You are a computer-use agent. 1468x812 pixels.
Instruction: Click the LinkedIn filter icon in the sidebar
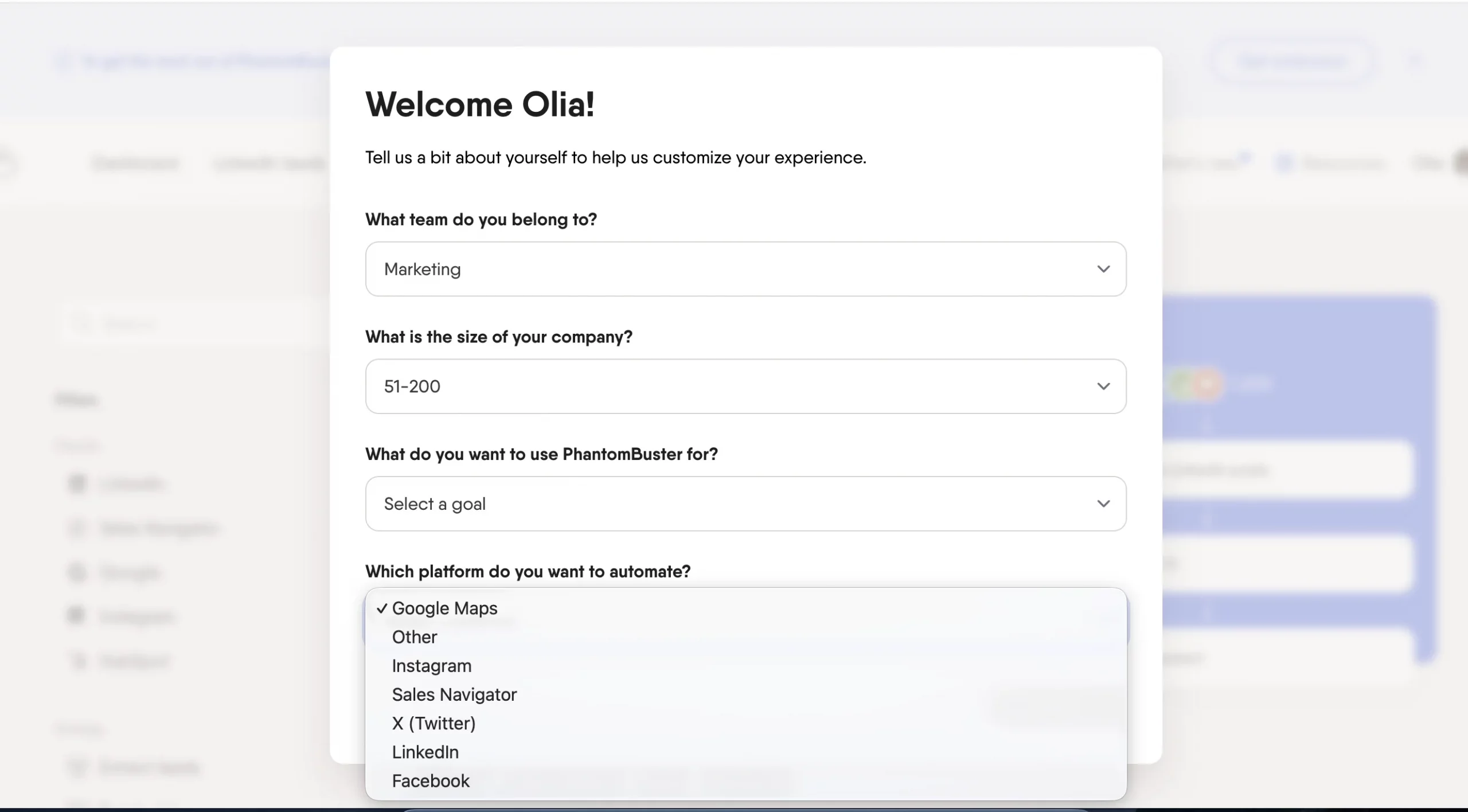click(77, 483)
